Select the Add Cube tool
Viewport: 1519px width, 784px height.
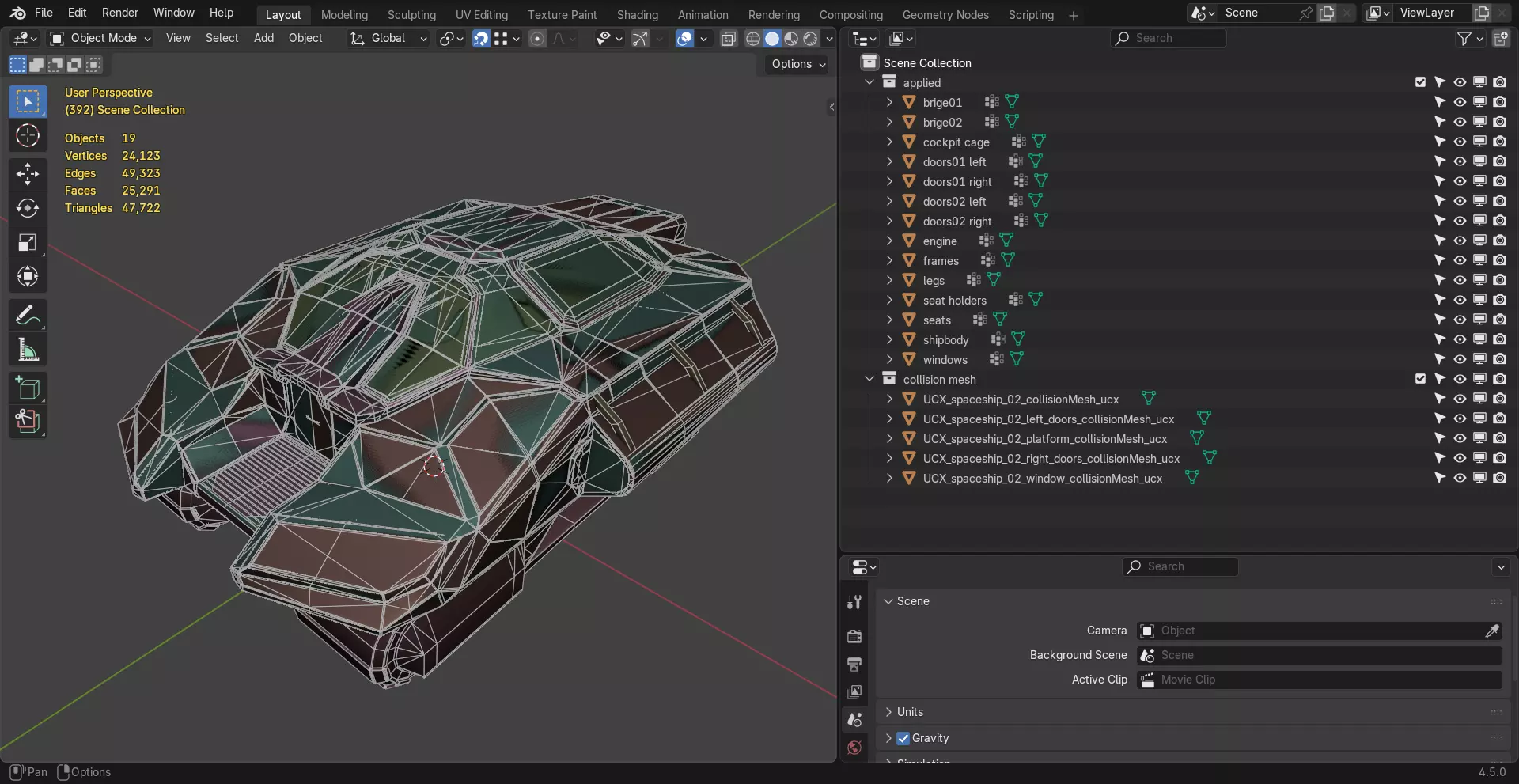28,388
